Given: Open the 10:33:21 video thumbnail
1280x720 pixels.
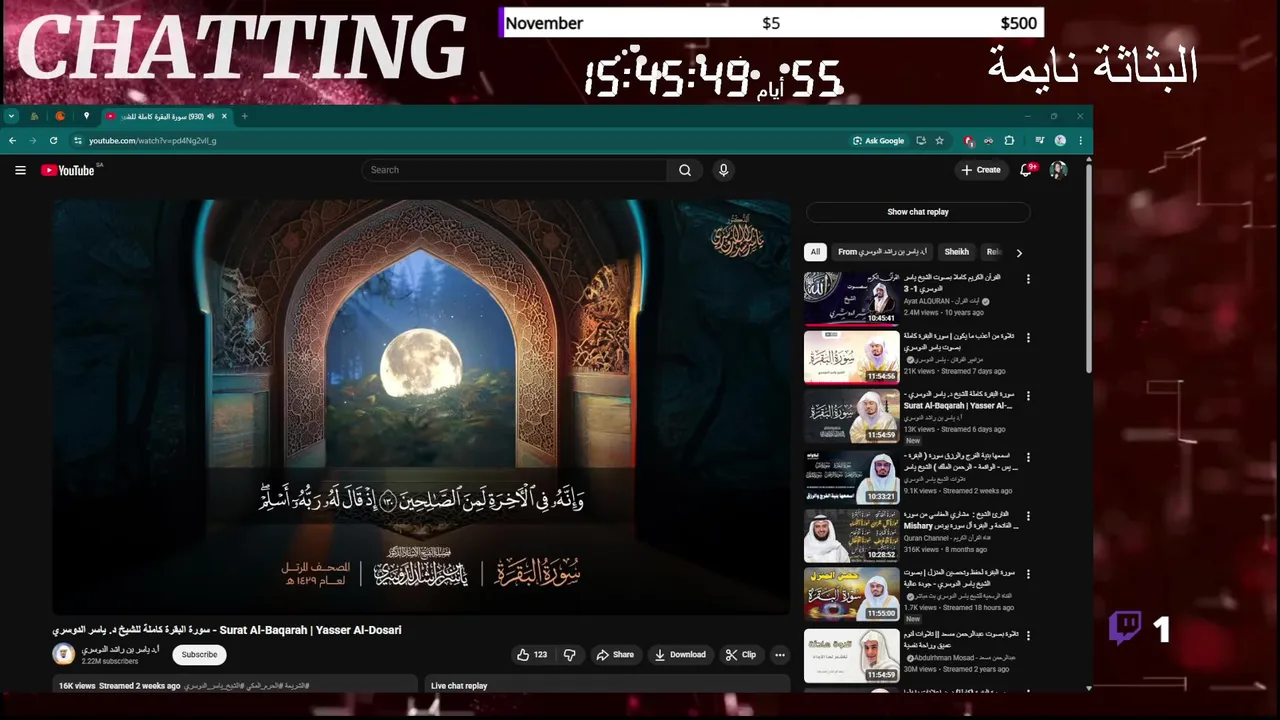Looking at the screenshot, I should pos(852,476).
